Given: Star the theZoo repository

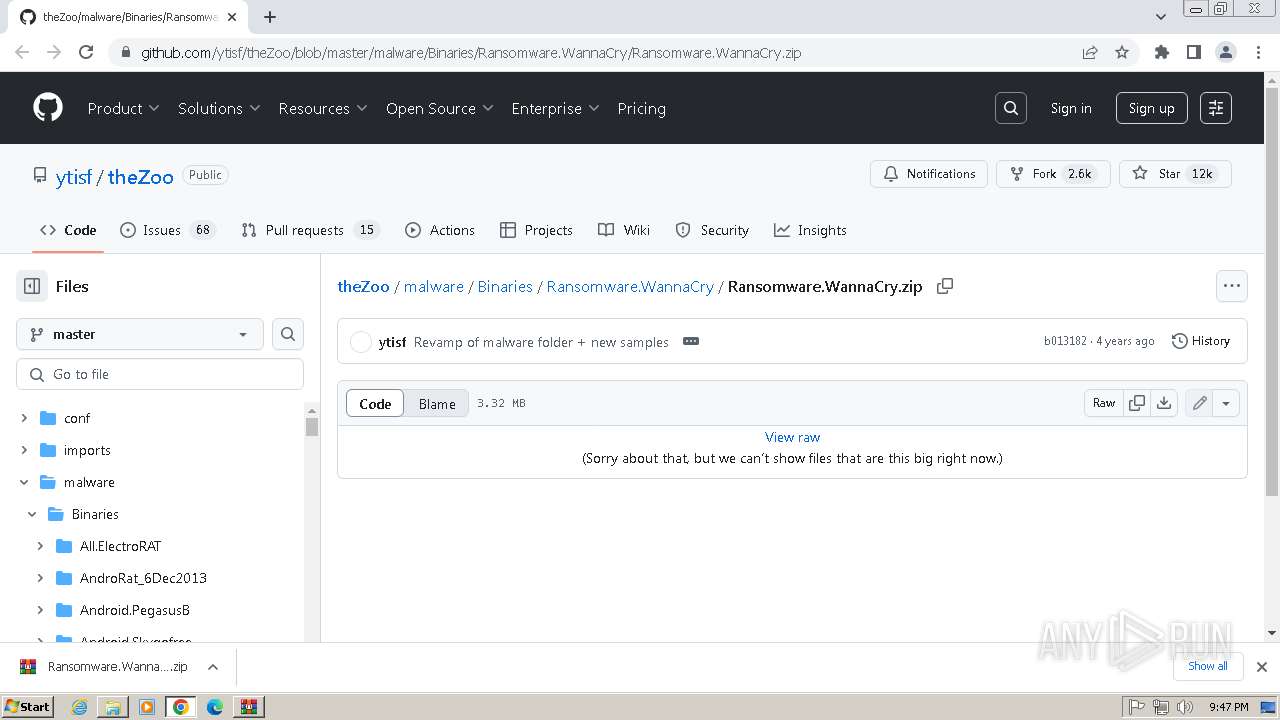Looking at the screenshot, I should point(1175,174).
